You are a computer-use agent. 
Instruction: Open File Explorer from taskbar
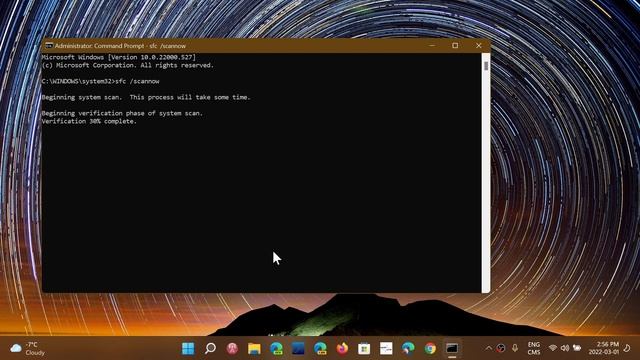coord(254,349)
